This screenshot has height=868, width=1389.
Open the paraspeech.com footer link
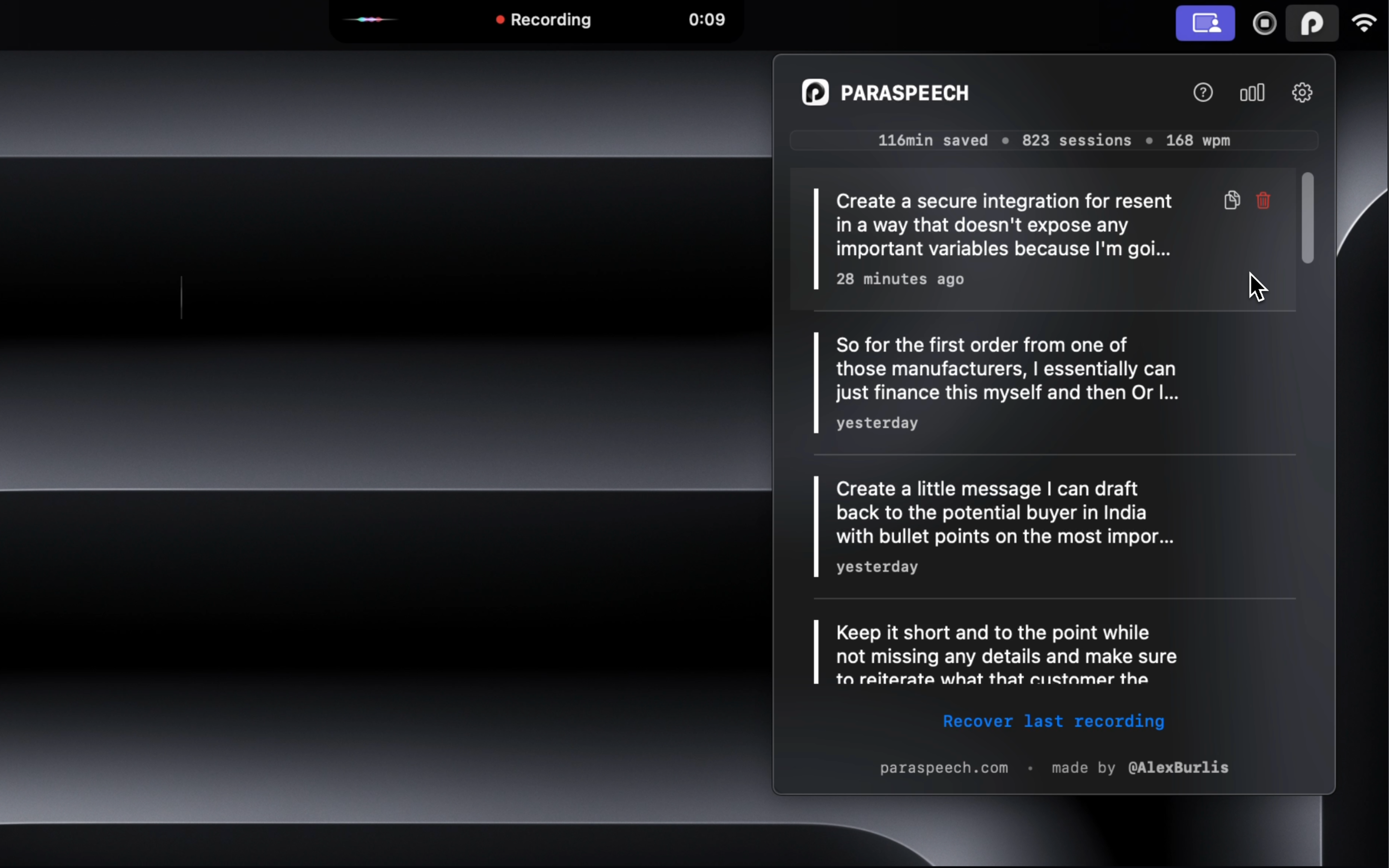tap(943, 768)
